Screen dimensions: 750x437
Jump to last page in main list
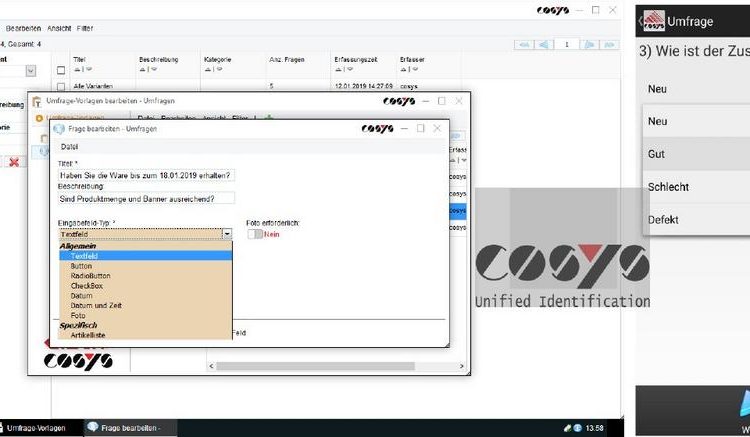click(x=609, y=44)
